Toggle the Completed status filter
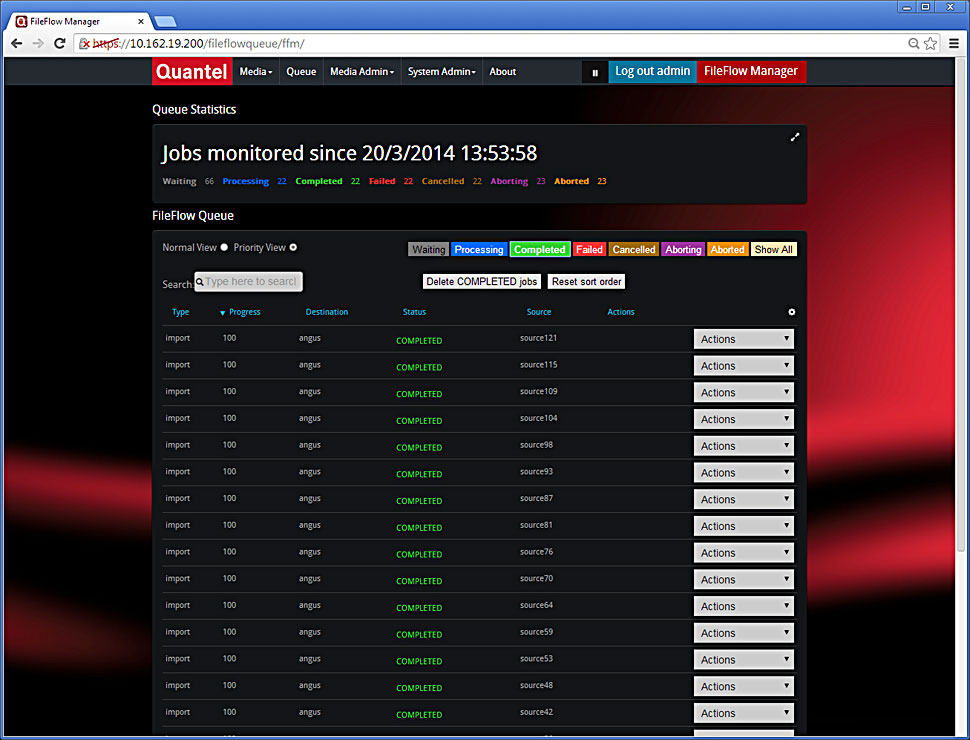 point(539,249)
